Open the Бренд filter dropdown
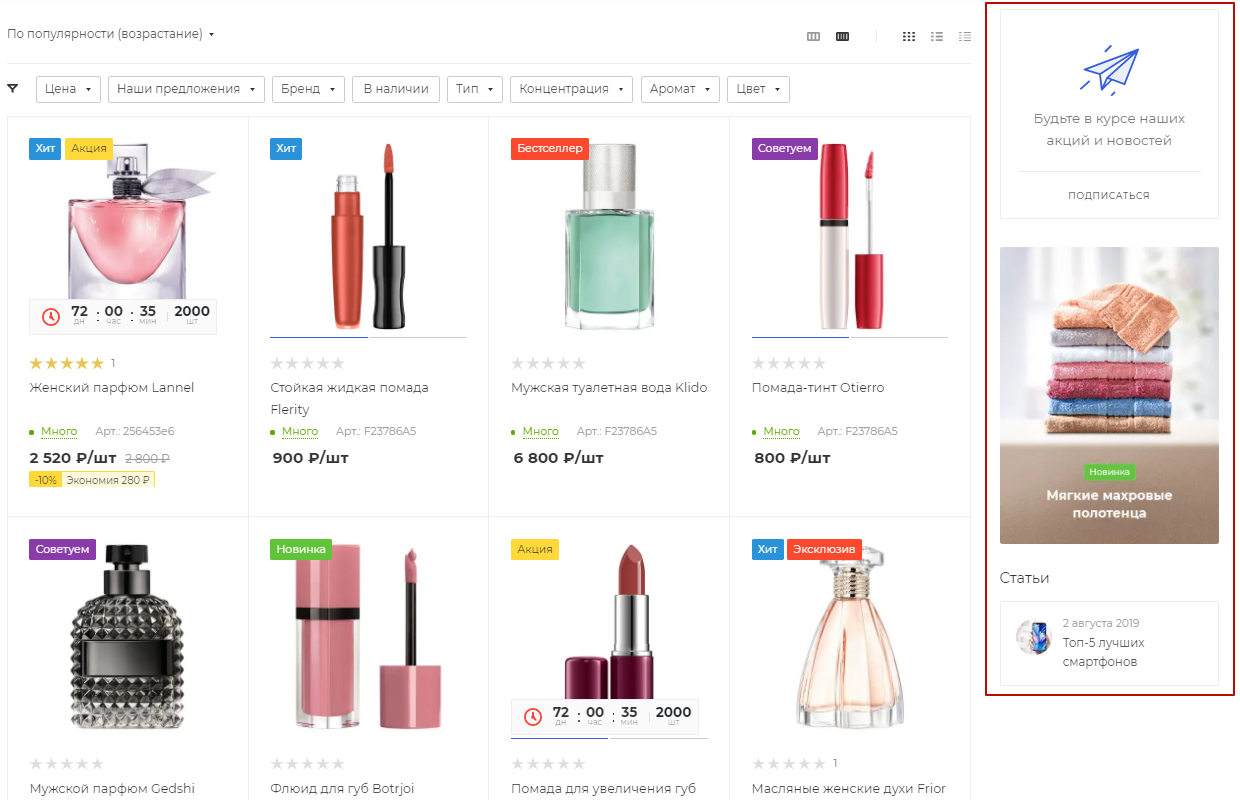Viewport: 1240px width, 800px height. (308, 89)
